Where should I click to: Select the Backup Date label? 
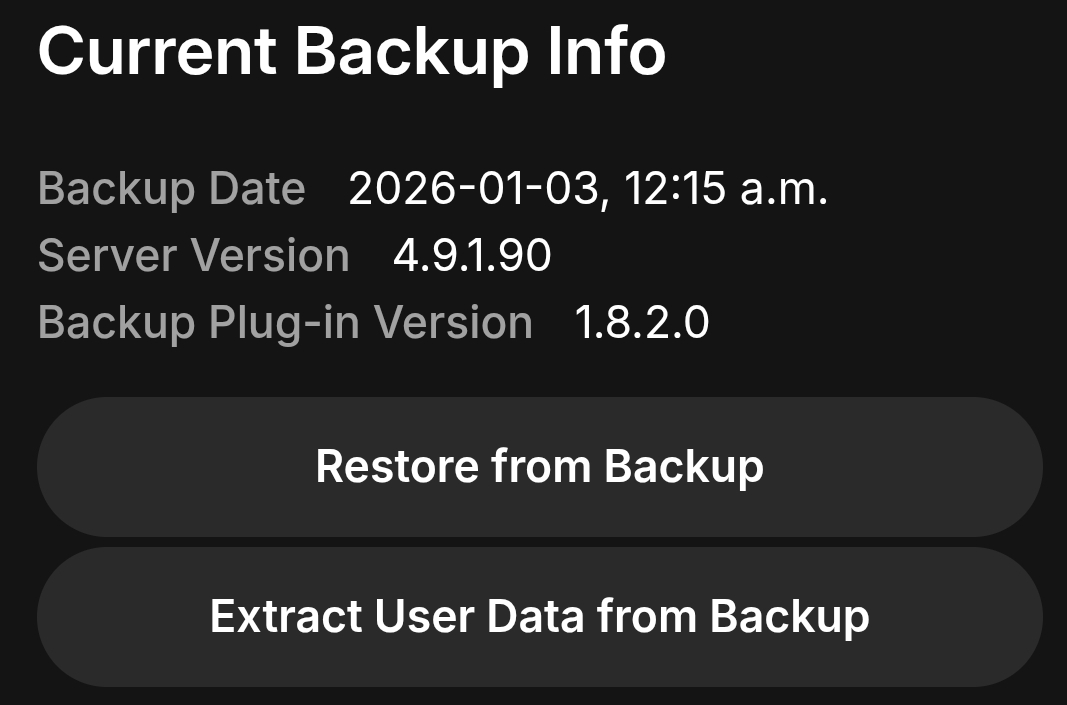click(x=171, y=189)
